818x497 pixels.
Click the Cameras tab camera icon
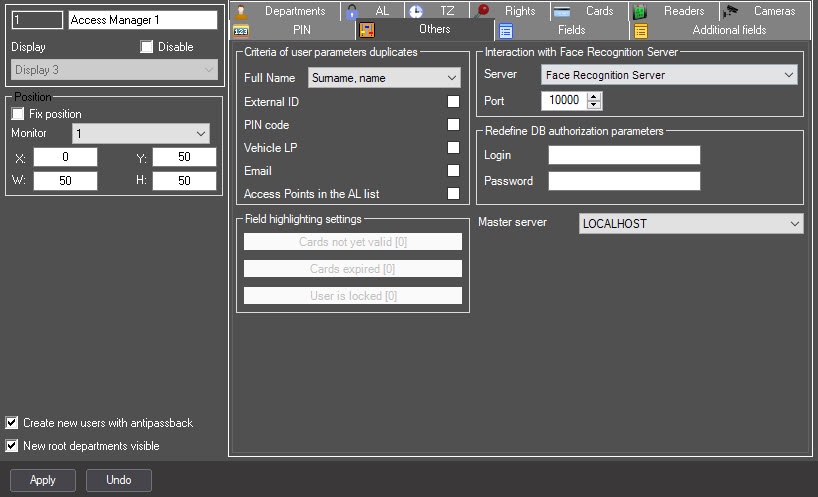coord(730,11)
